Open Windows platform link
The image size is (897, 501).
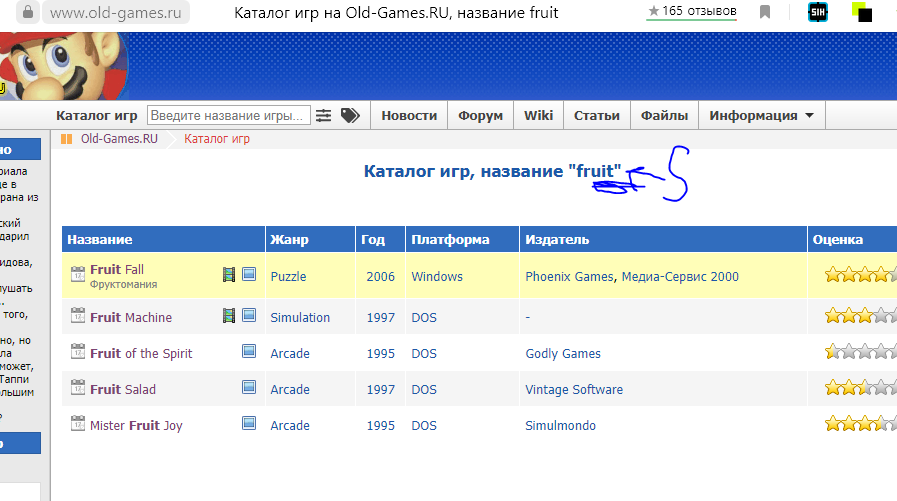coord(437,277)
